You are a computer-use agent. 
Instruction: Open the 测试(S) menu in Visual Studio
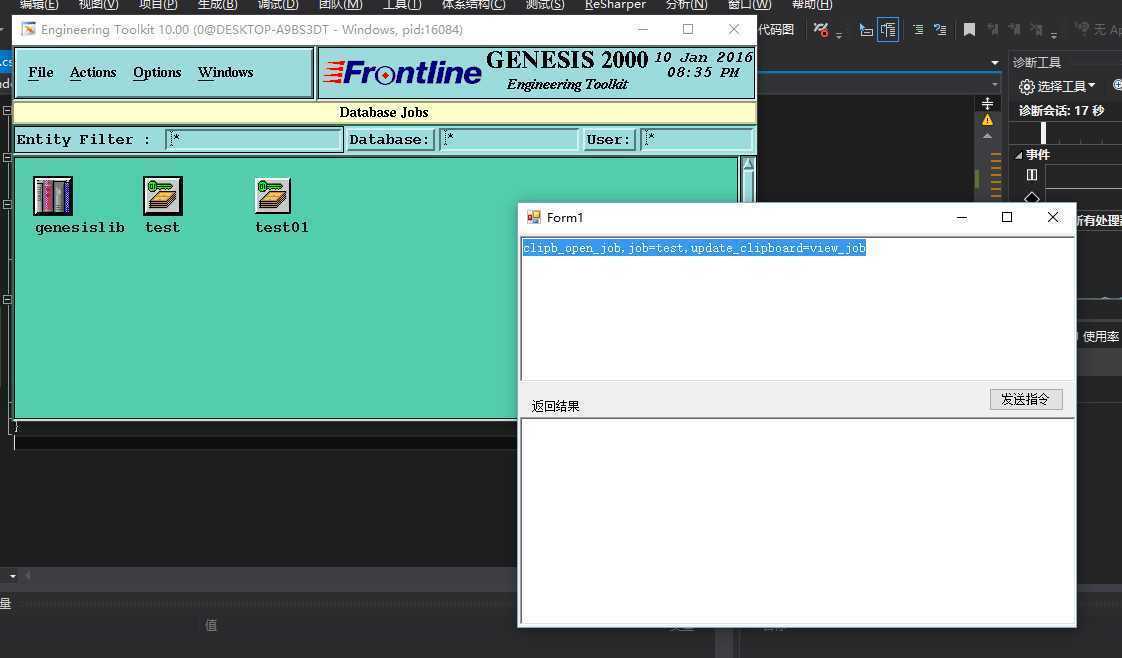tap(545, 4)
